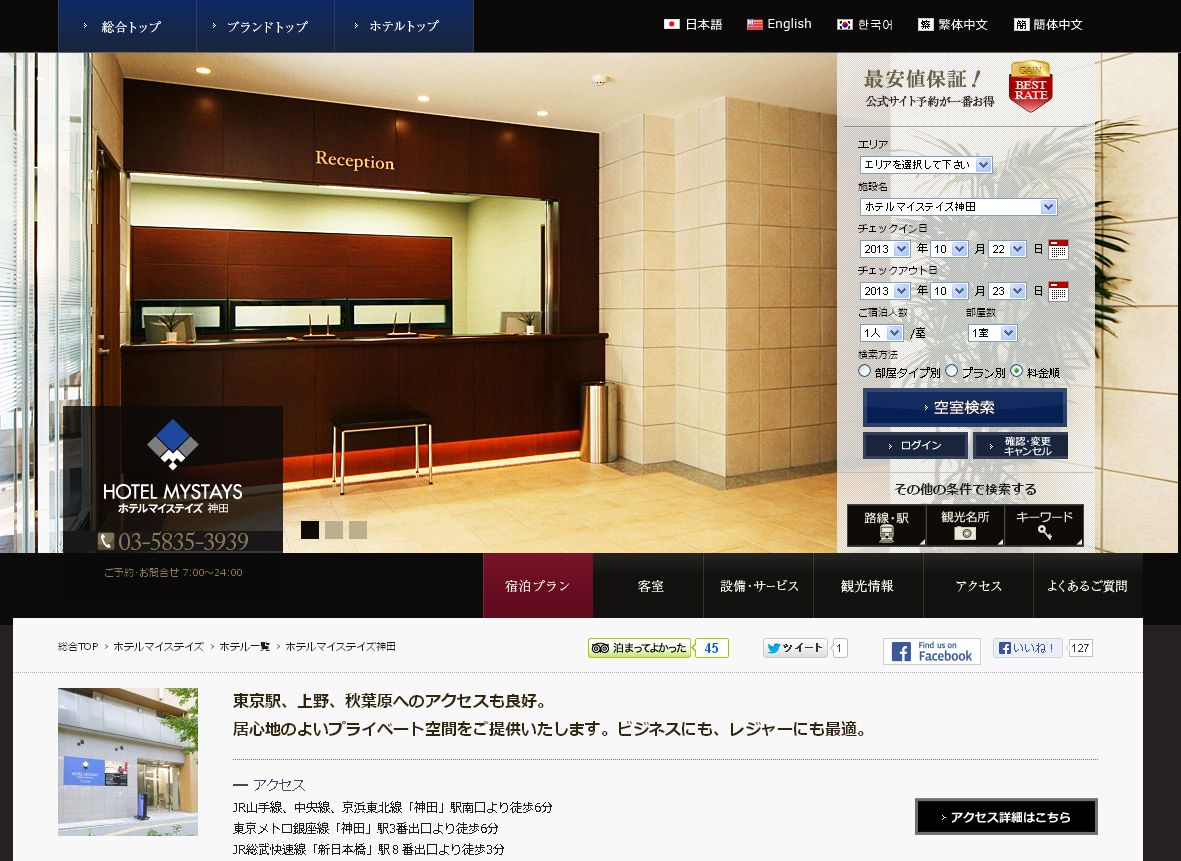Go to ブランドトップ top menu
The image size is (1181, 861).
(265, 26)
